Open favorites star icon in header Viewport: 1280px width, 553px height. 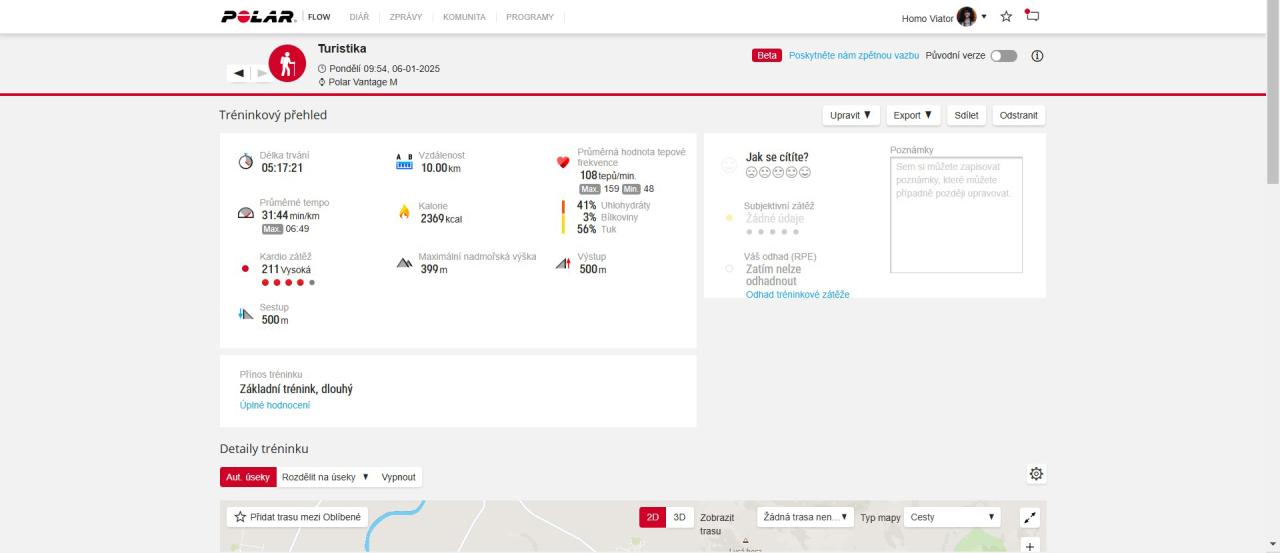1006,17
